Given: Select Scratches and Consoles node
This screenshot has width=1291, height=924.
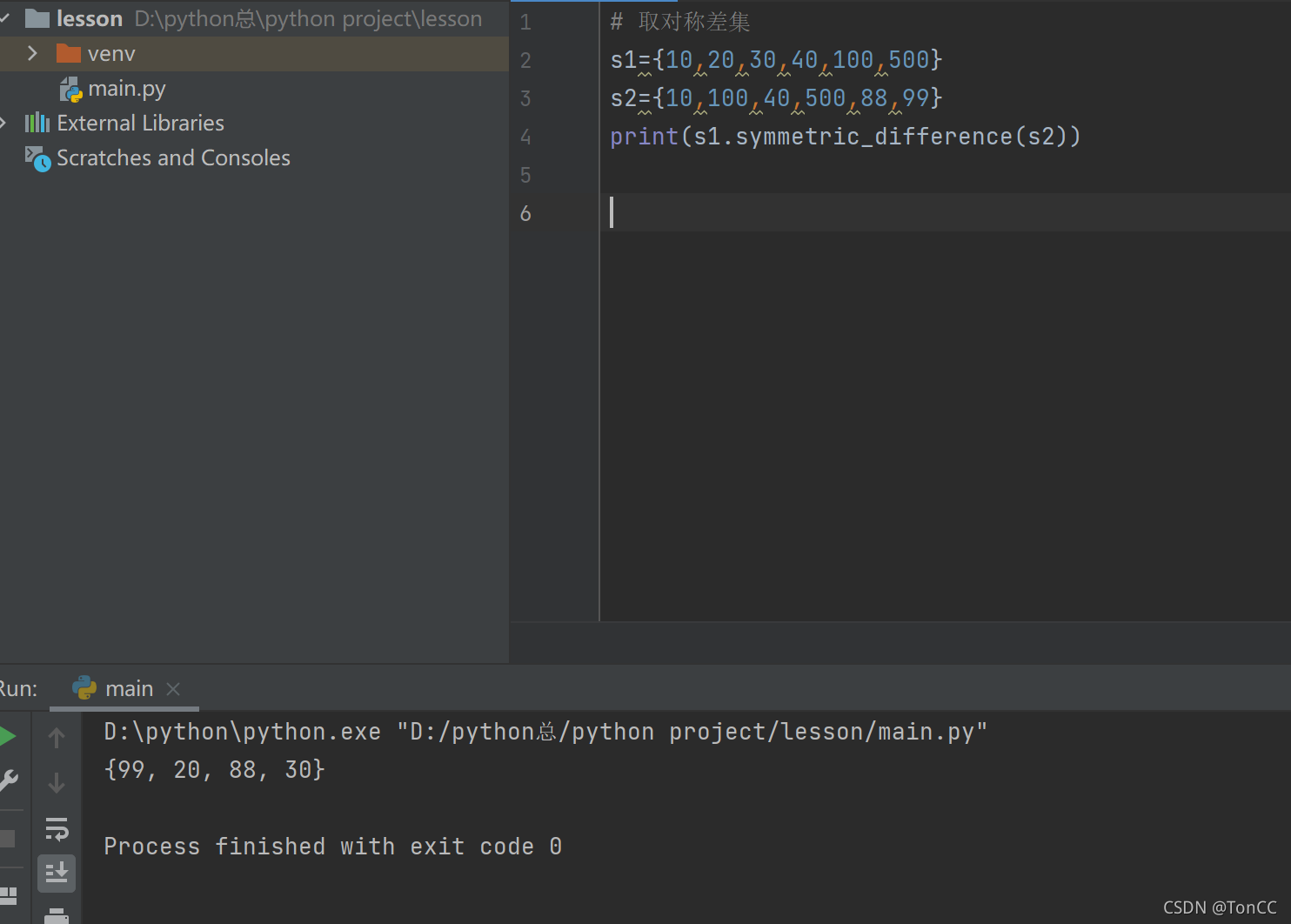Looking at the screenshot, I should tap(157, 157).
